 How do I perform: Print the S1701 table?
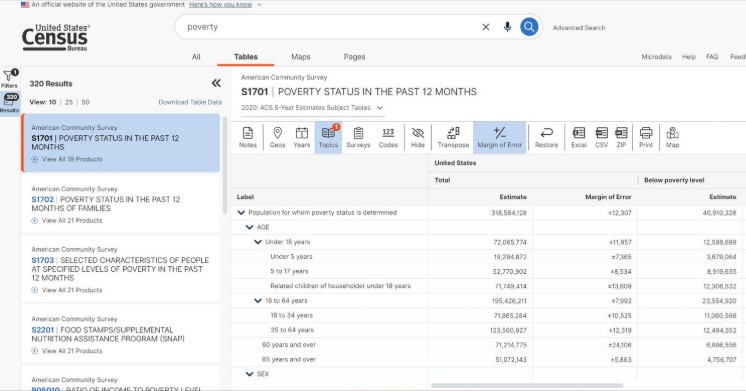coord(646,137)
